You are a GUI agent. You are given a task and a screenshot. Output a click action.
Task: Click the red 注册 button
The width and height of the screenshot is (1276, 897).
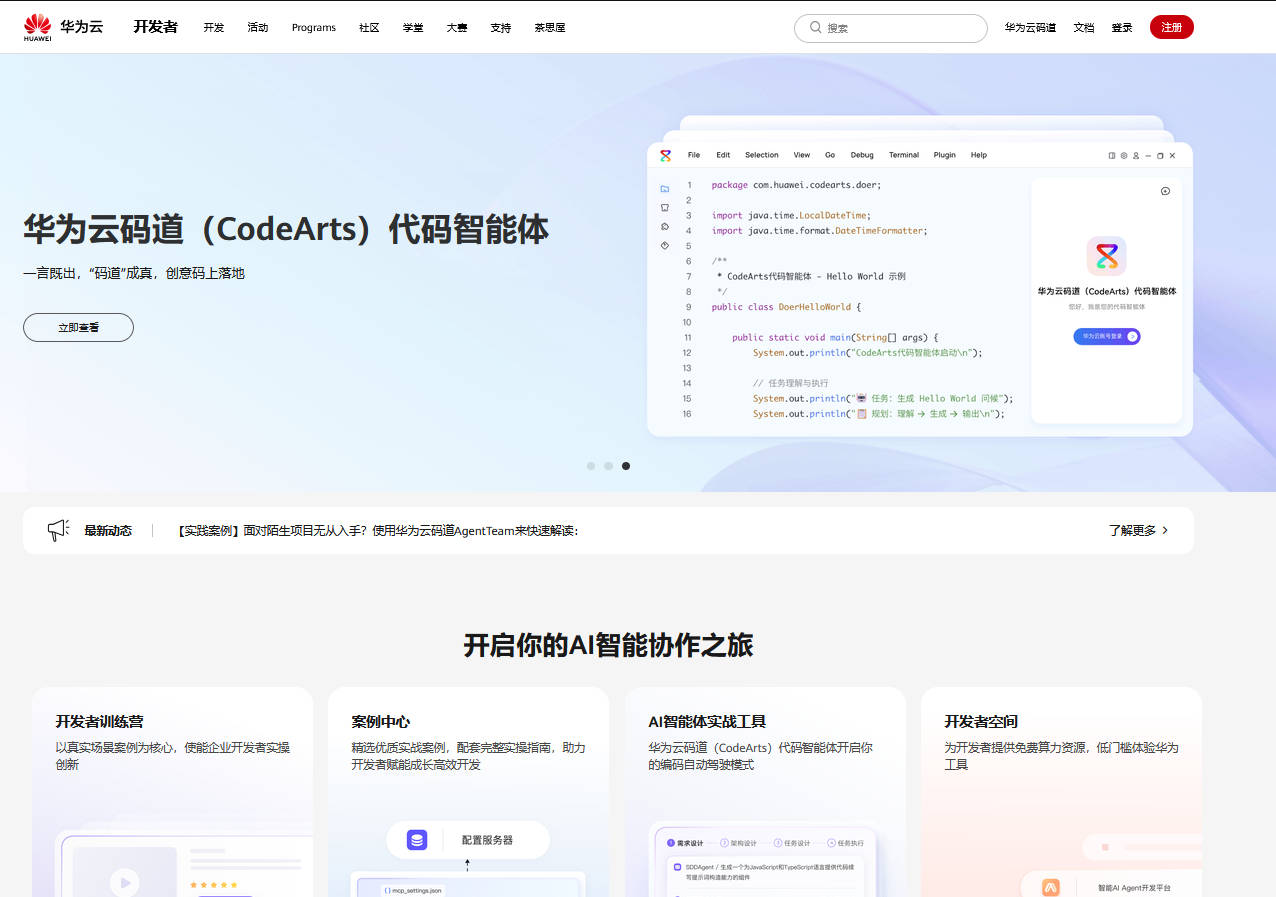point(1172,27)
